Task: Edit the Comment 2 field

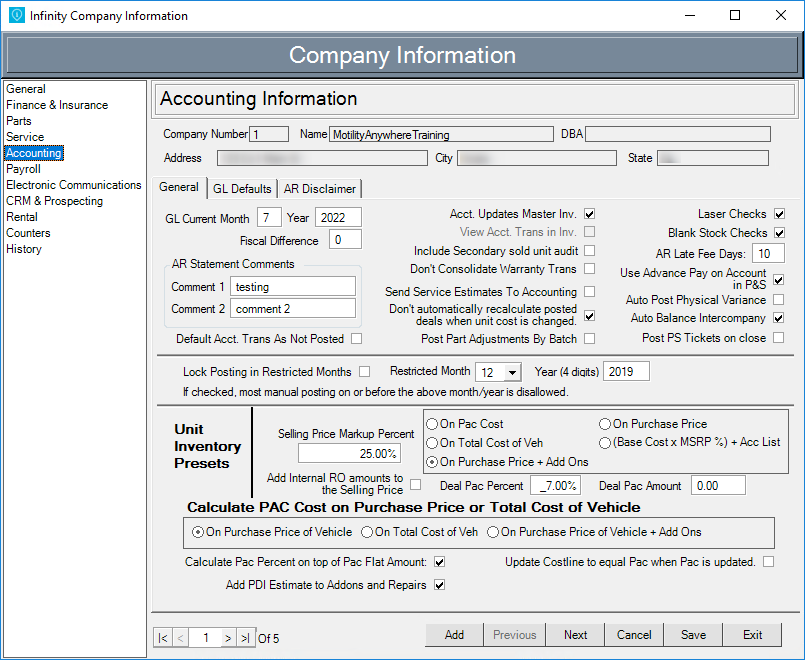Action: [x=293, y=308]
